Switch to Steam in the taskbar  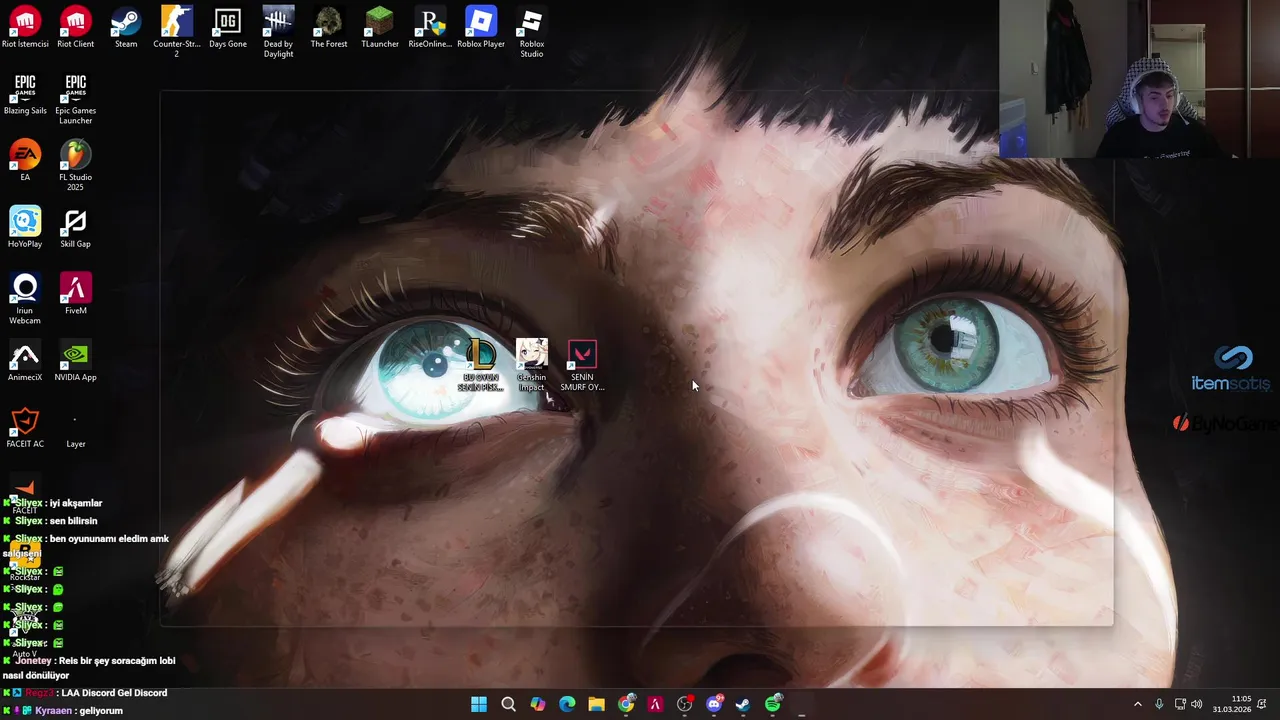(x=743, y=704)
